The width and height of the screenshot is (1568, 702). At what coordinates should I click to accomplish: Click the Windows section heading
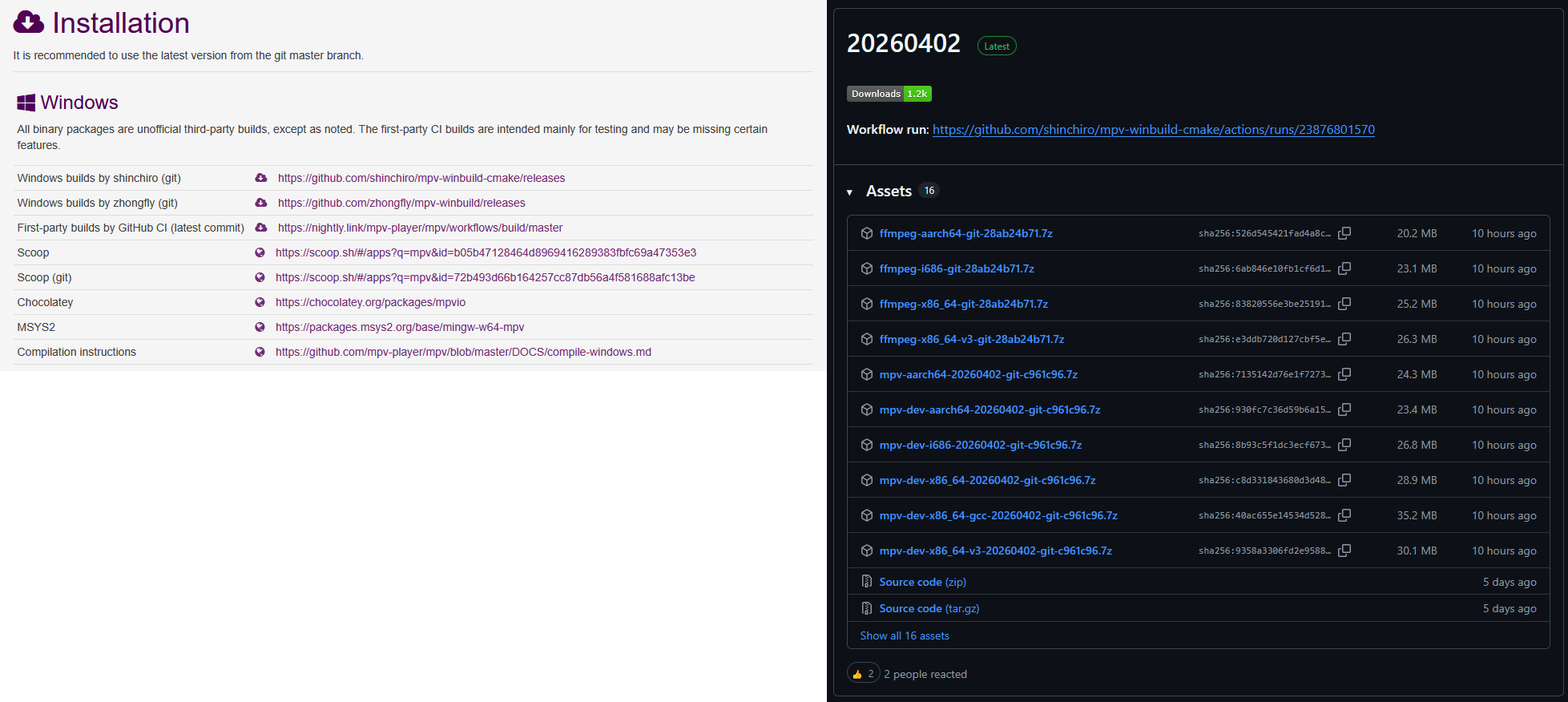coord(79,103)
